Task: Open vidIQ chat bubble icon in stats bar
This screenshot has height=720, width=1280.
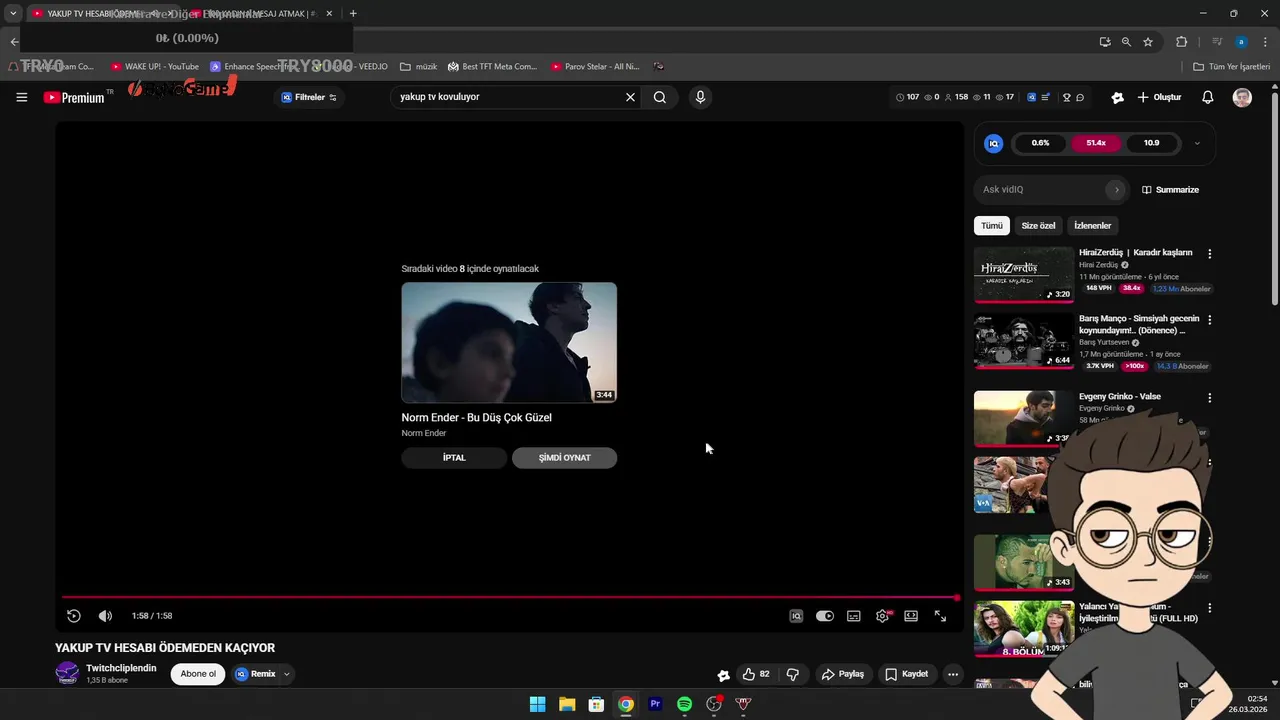Action: pyautogui.click(x=1080, y=97)
